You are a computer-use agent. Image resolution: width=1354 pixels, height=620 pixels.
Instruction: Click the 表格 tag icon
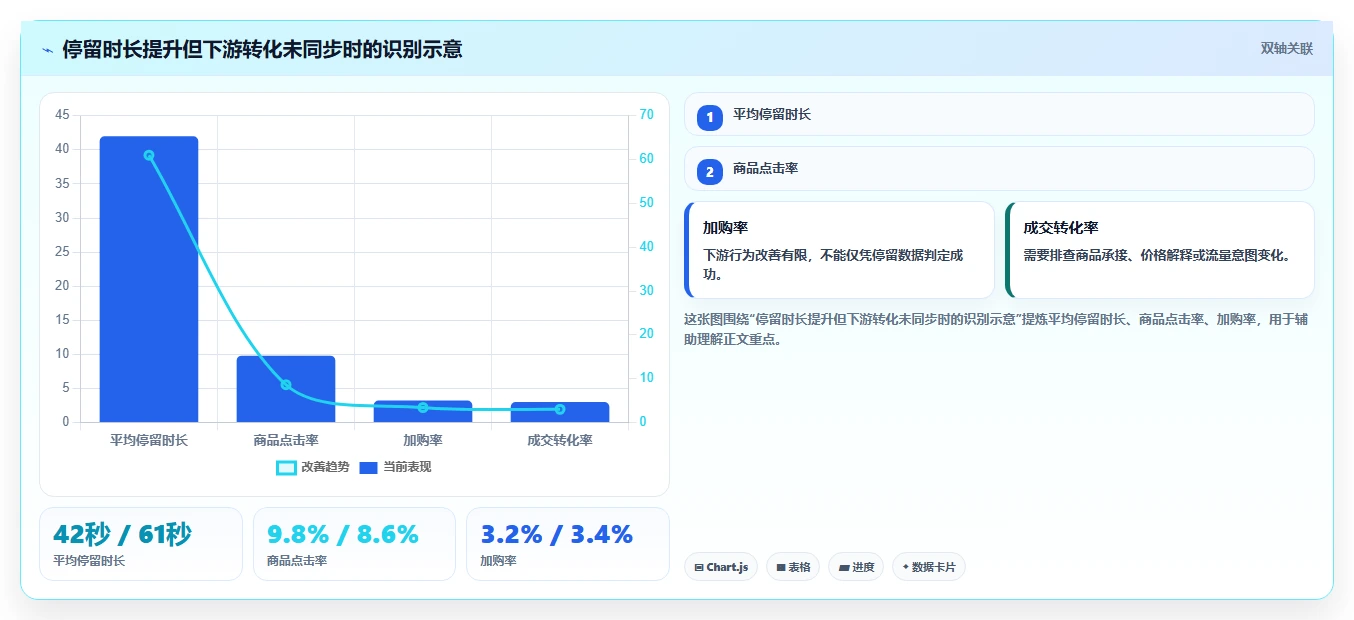coord(781,568)
